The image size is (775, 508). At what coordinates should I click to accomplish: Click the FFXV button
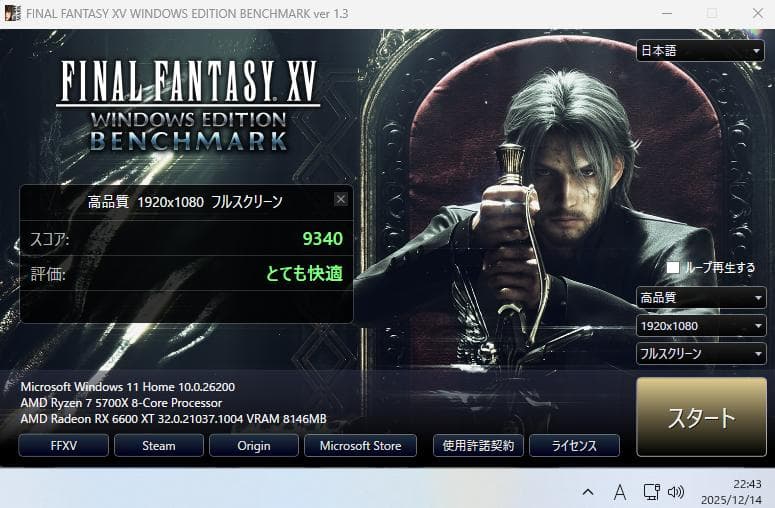[x=63, y=445]
